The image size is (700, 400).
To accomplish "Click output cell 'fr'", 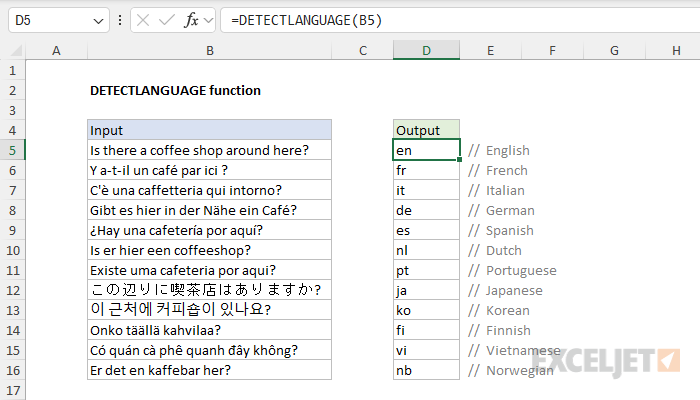I will tap(426, 170).
